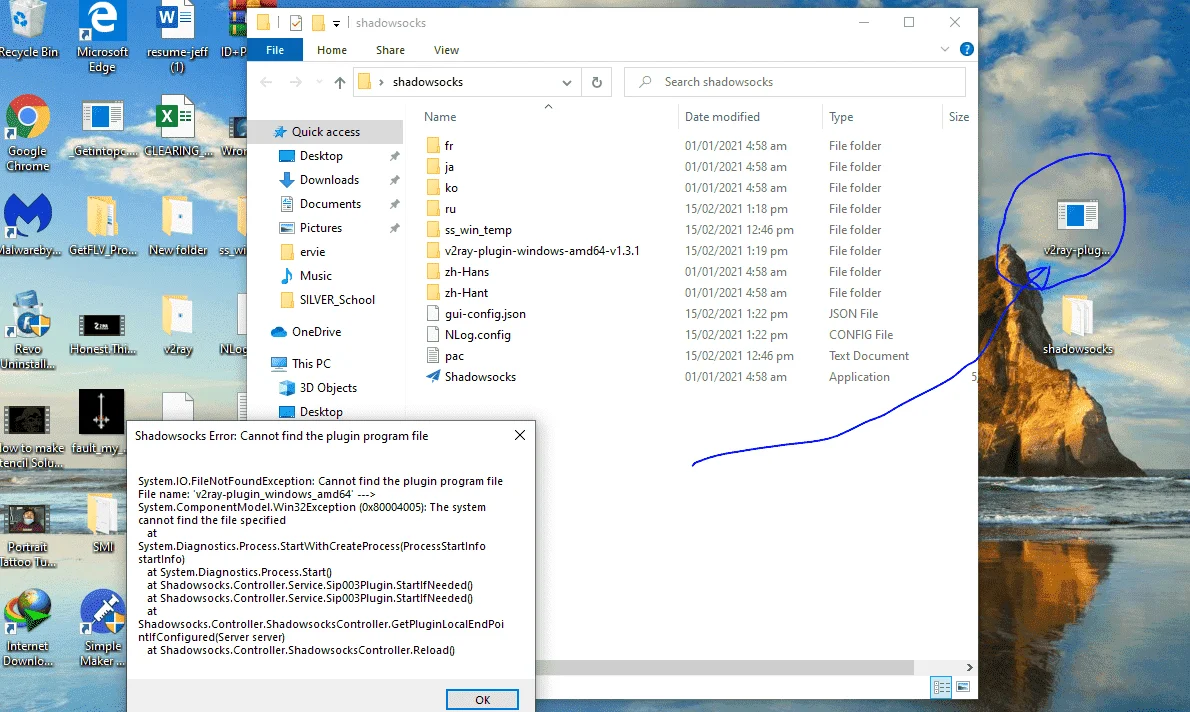Select the v2ray-plugin-windows-amd64-v1.3.1 folder
Viewport: 1190px width, 712px height.
(x=542, y=250)
